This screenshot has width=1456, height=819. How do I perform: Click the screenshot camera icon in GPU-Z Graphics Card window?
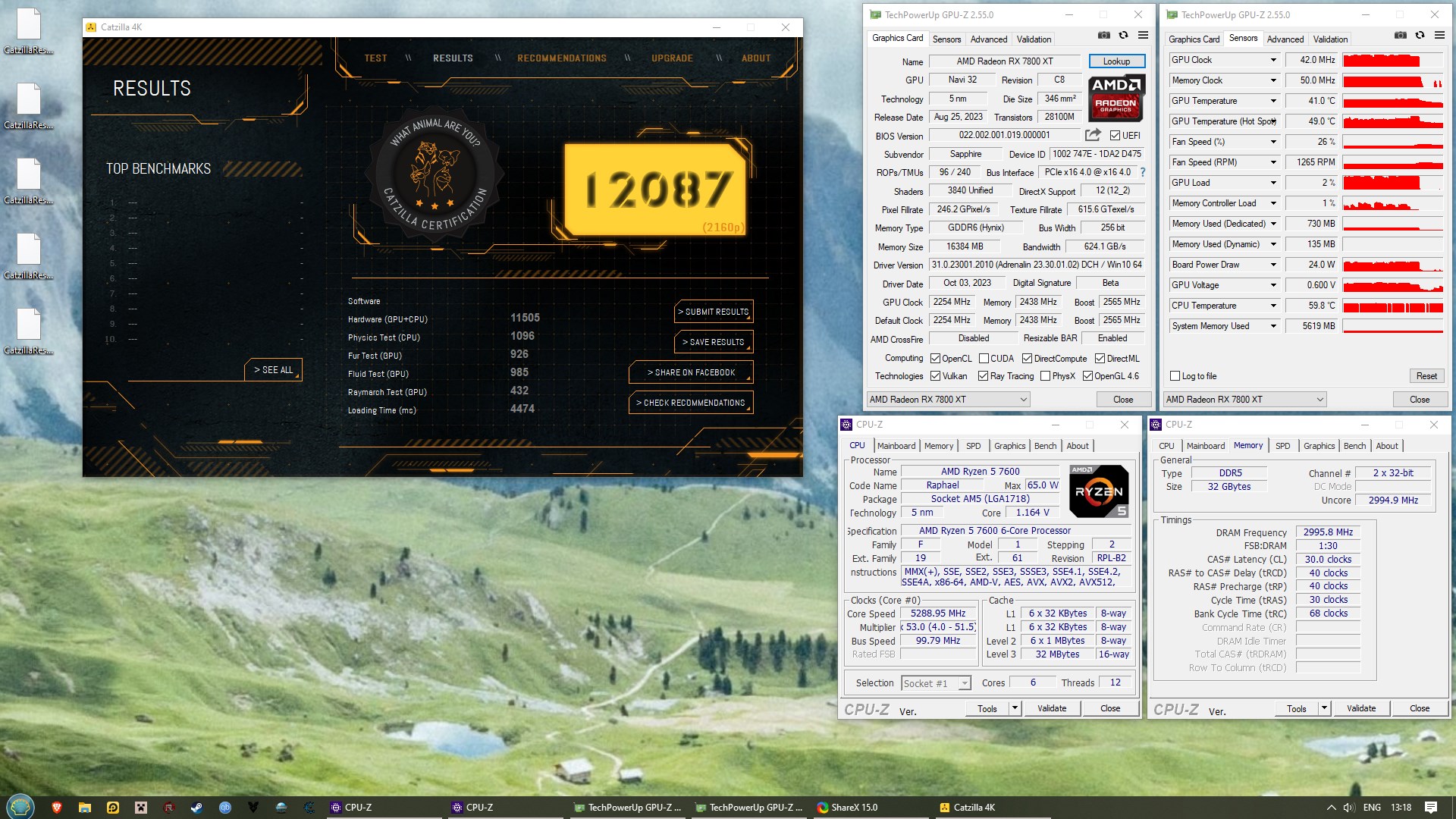point(1104,36)
